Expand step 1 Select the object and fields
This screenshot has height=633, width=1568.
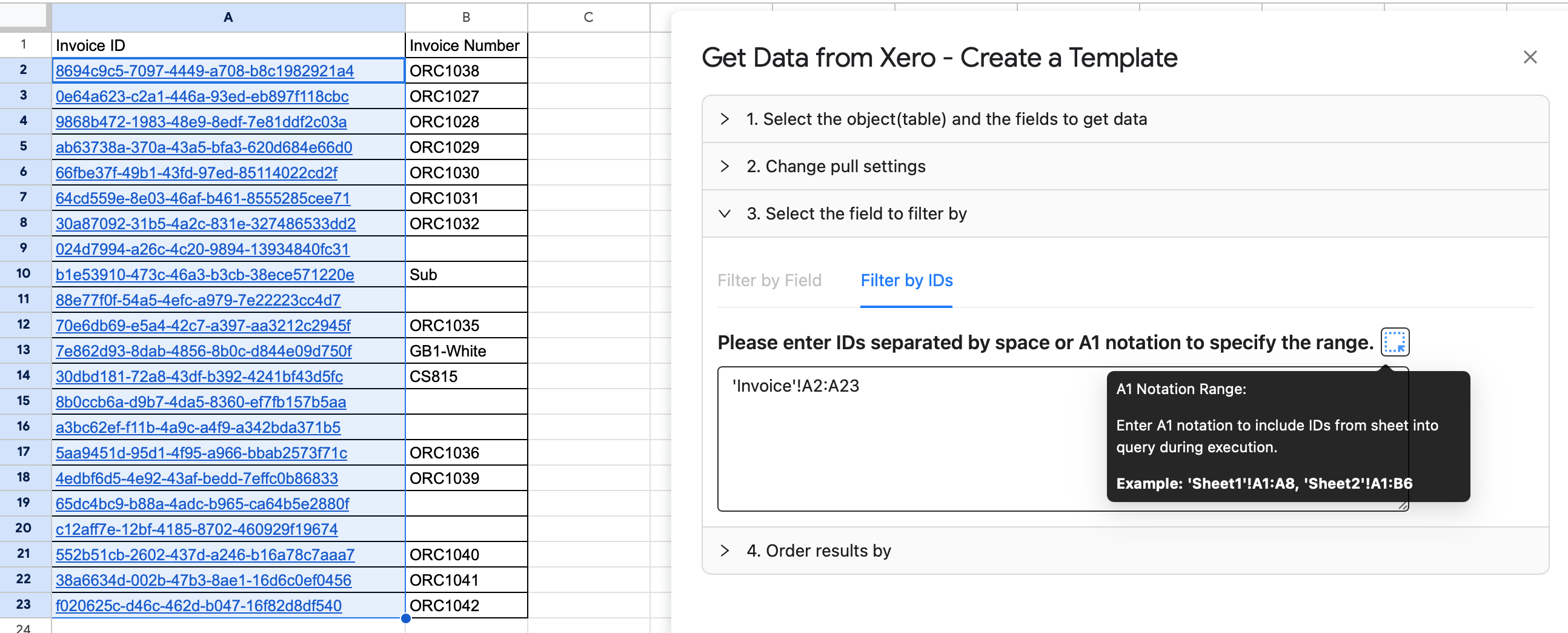pyautogui.click(x=1125, y=119)
